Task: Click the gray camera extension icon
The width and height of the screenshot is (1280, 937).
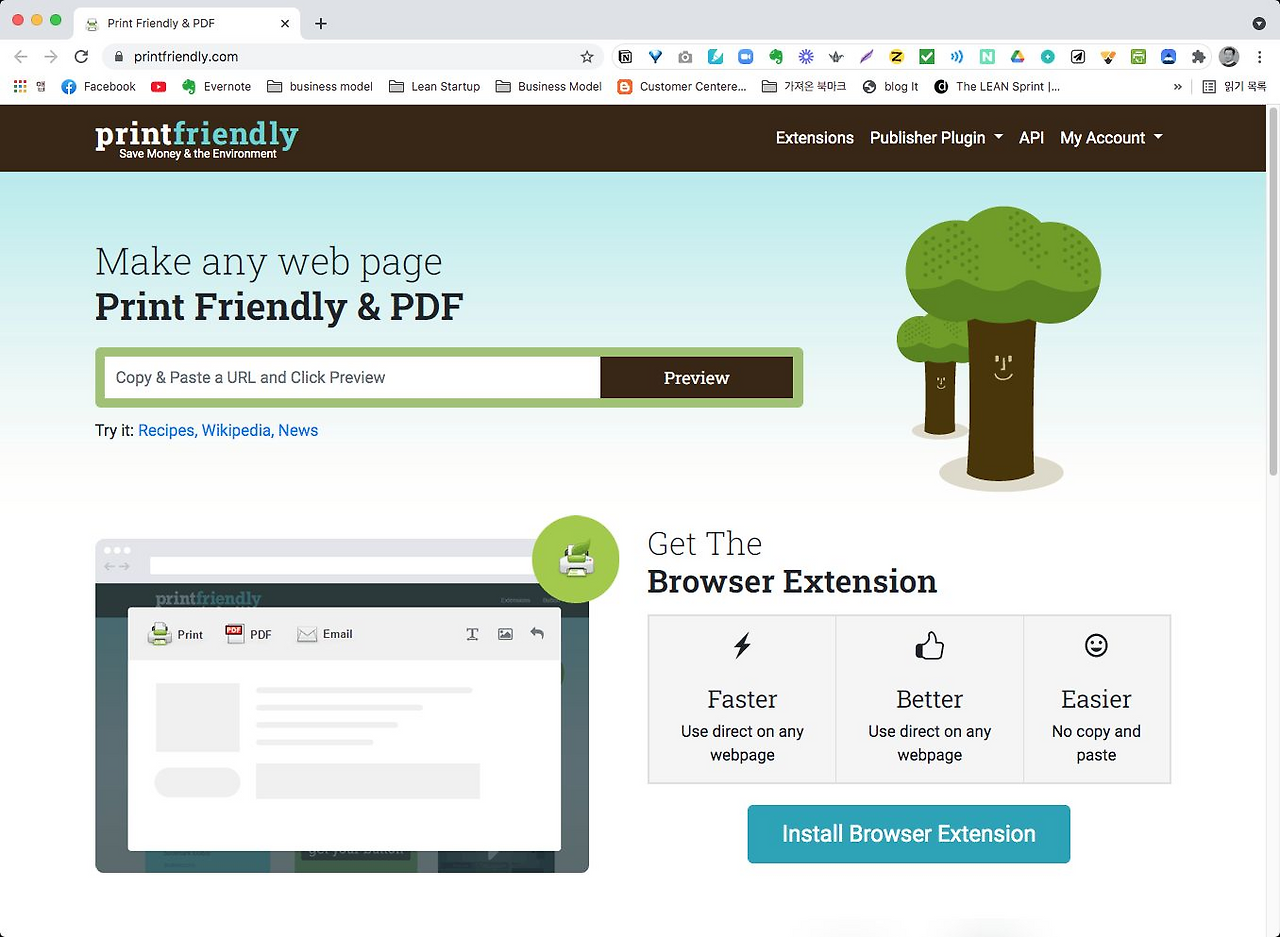Action: pos(685,57)
